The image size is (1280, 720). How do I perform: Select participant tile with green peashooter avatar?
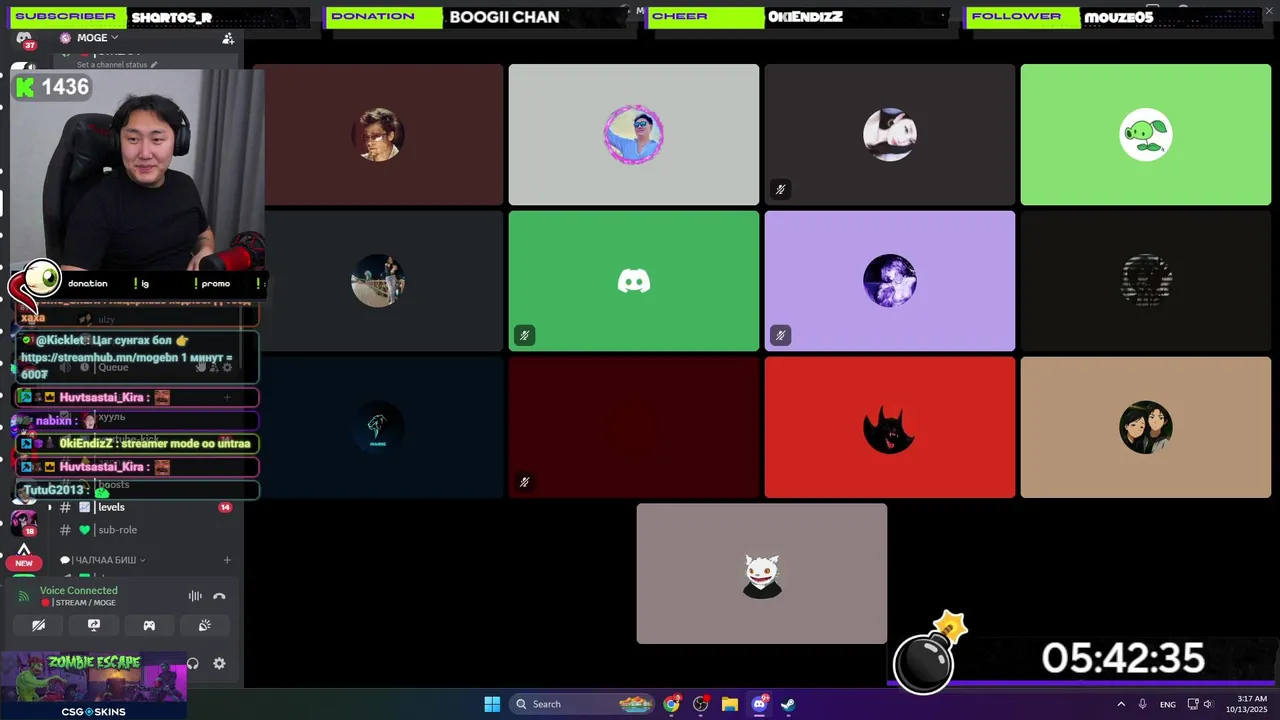click(x=1145, y=134)
